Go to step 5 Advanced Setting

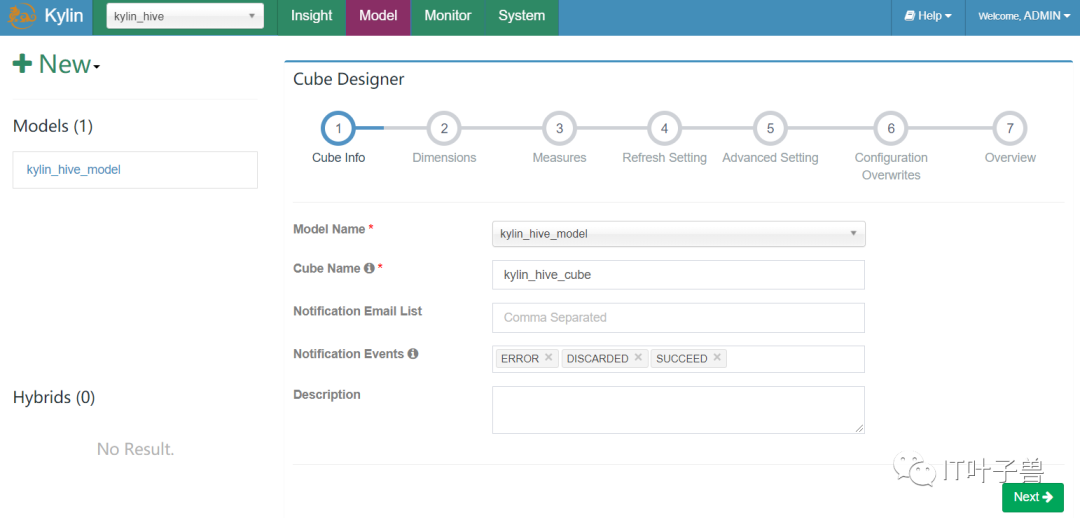770,128
